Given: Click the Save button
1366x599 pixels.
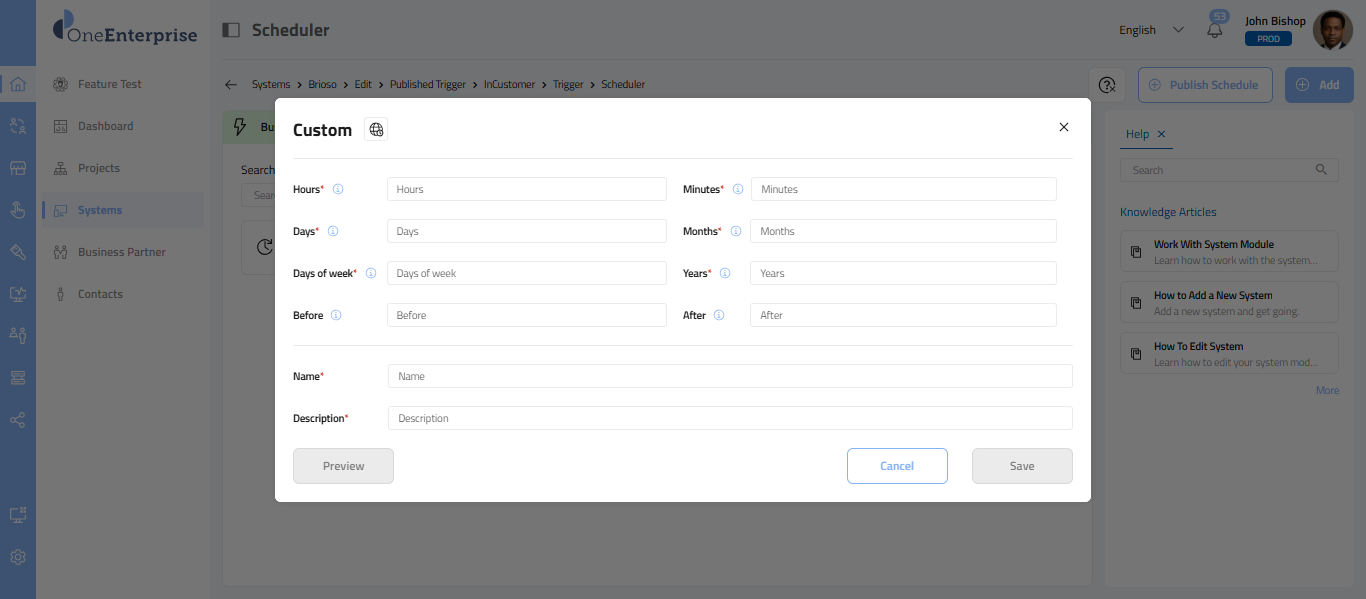Looking at the screenshot, I should 1022,466.
